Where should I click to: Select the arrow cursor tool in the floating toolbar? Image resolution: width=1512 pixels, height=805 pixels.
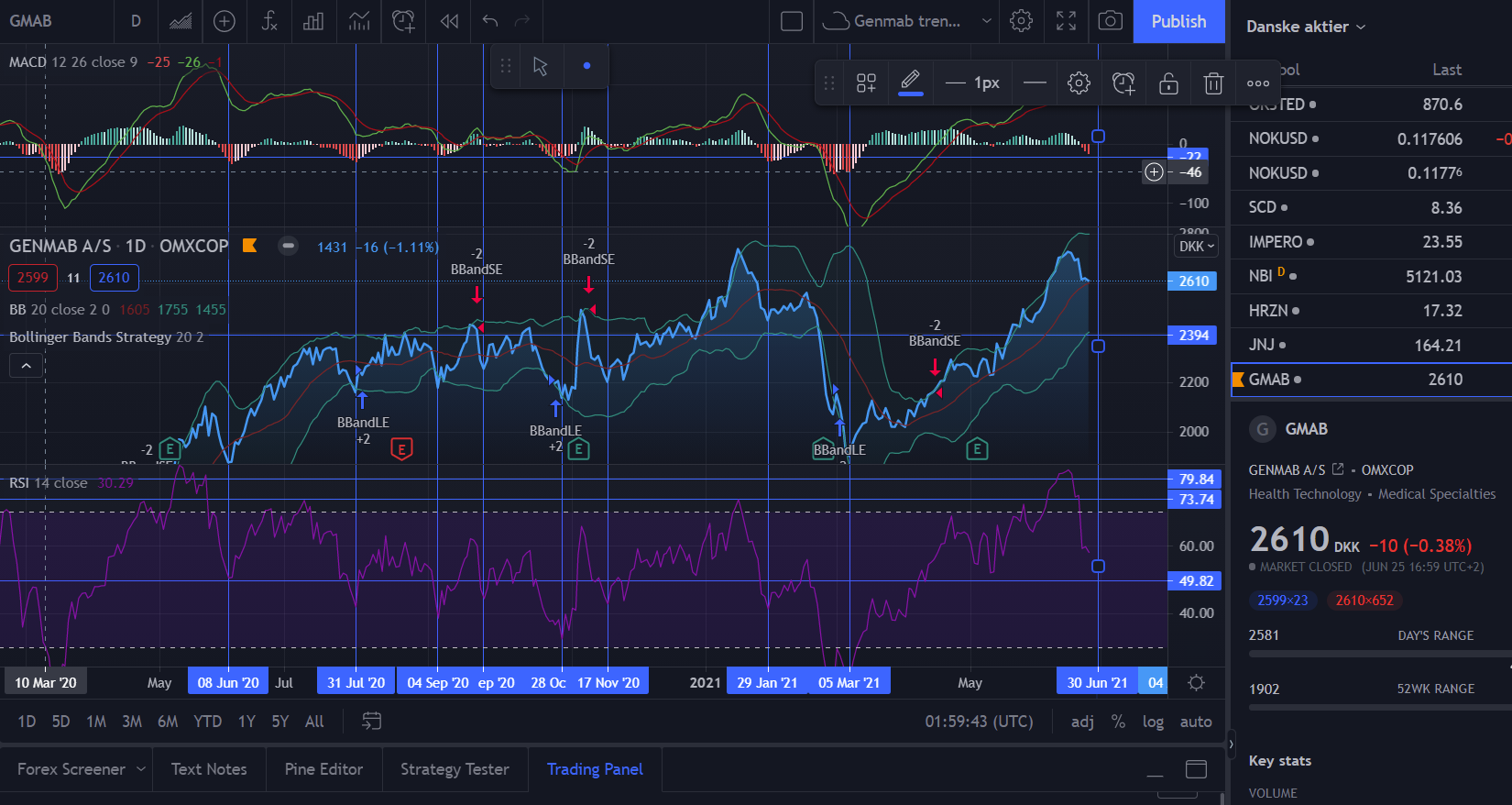541,66
